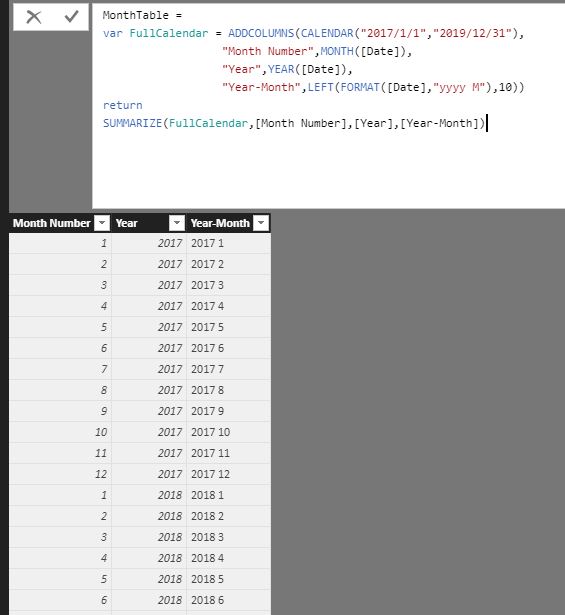Click the "2019/12/31" string in the formula
Screen dimensions: 565x615
pos(472,33)
